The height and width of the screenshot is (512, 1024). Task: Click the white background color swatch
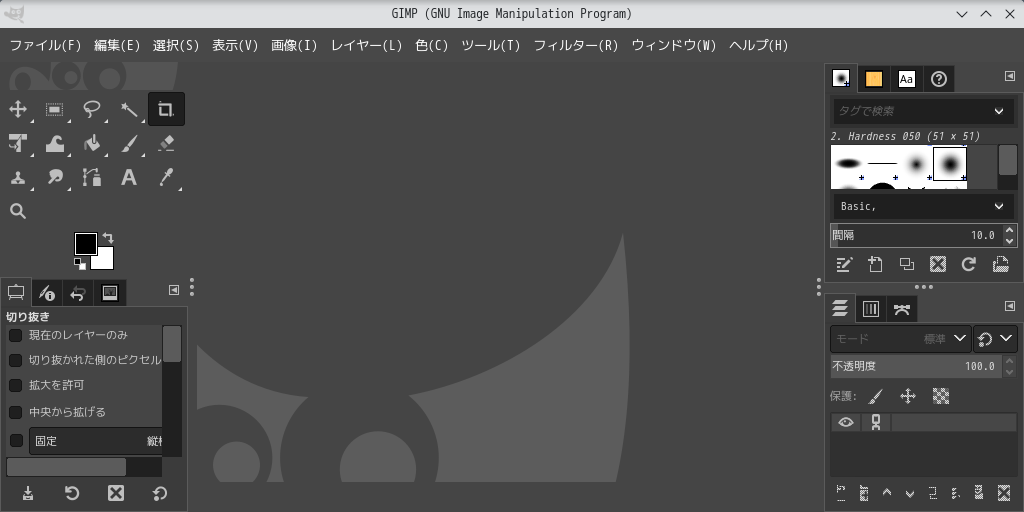[104, 261]
